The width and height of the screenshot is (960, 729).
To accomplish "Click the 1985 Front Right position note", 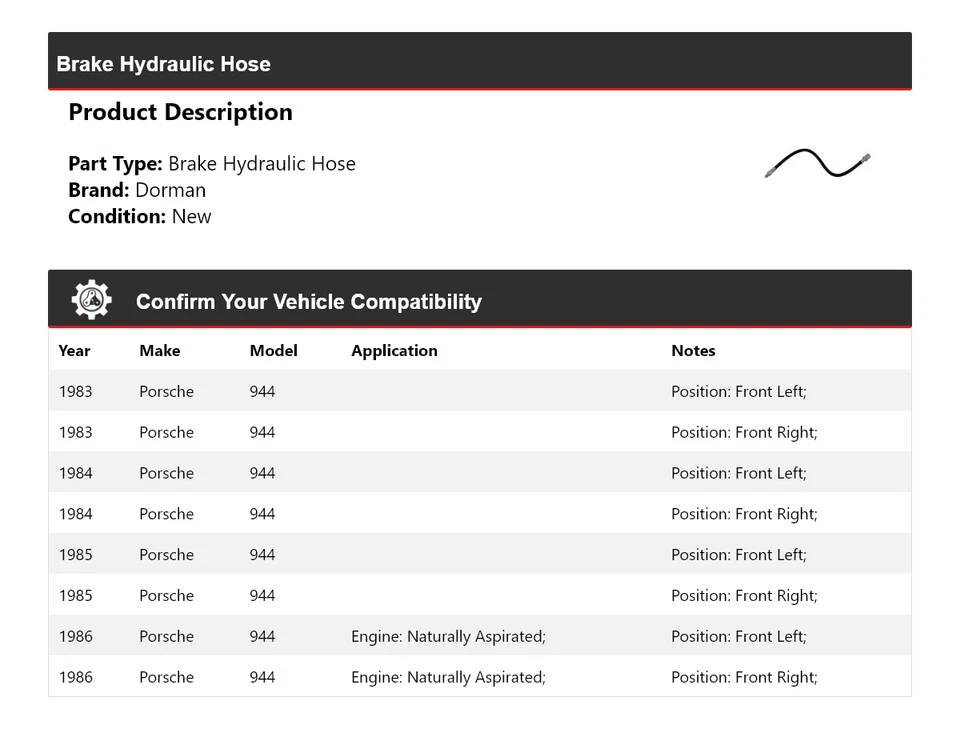I will (744, 596).
